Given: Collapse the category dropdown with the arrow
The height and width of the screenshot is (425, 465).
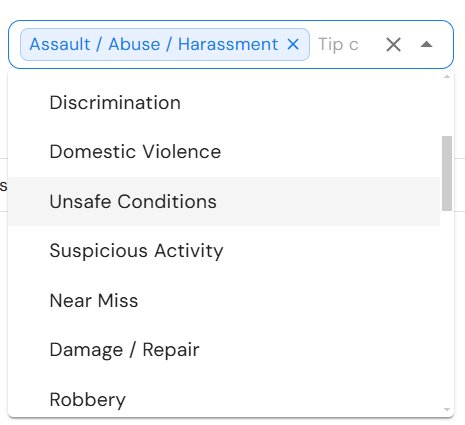Looking at the screenshot, I should (x=426, y=44).
